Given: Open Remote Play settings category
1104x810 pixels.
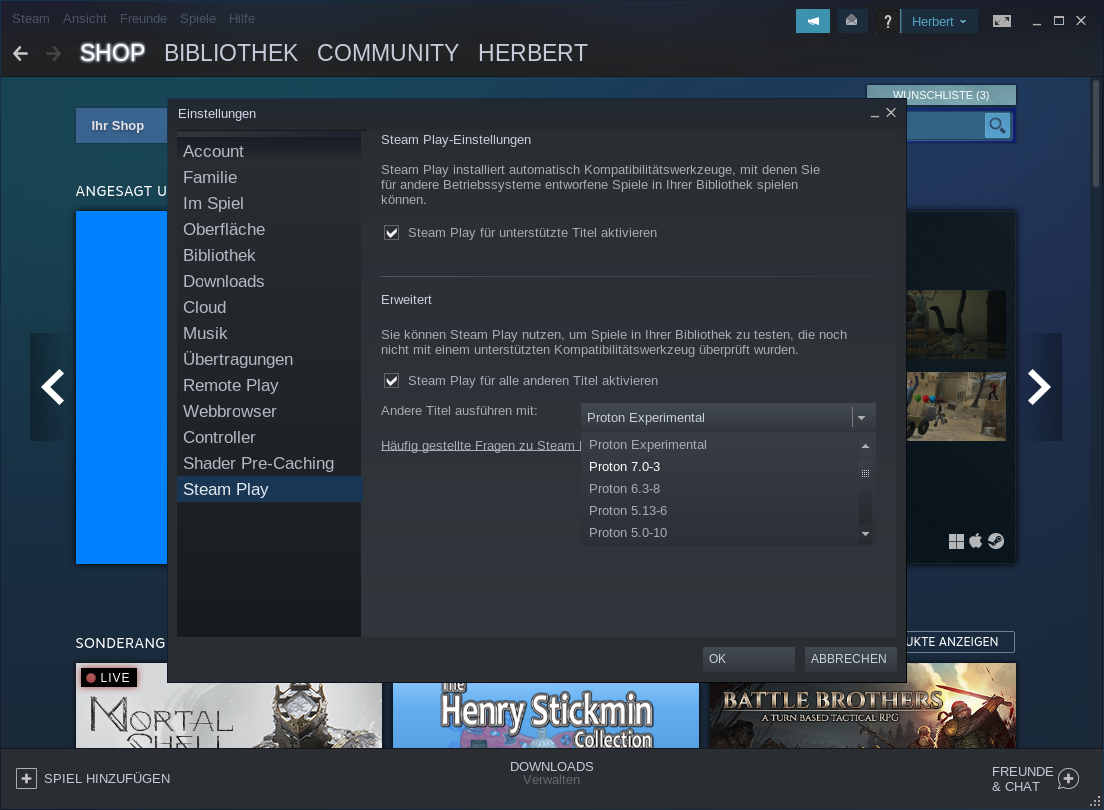Looking at the screenshot, I should [x=269, y=386].
